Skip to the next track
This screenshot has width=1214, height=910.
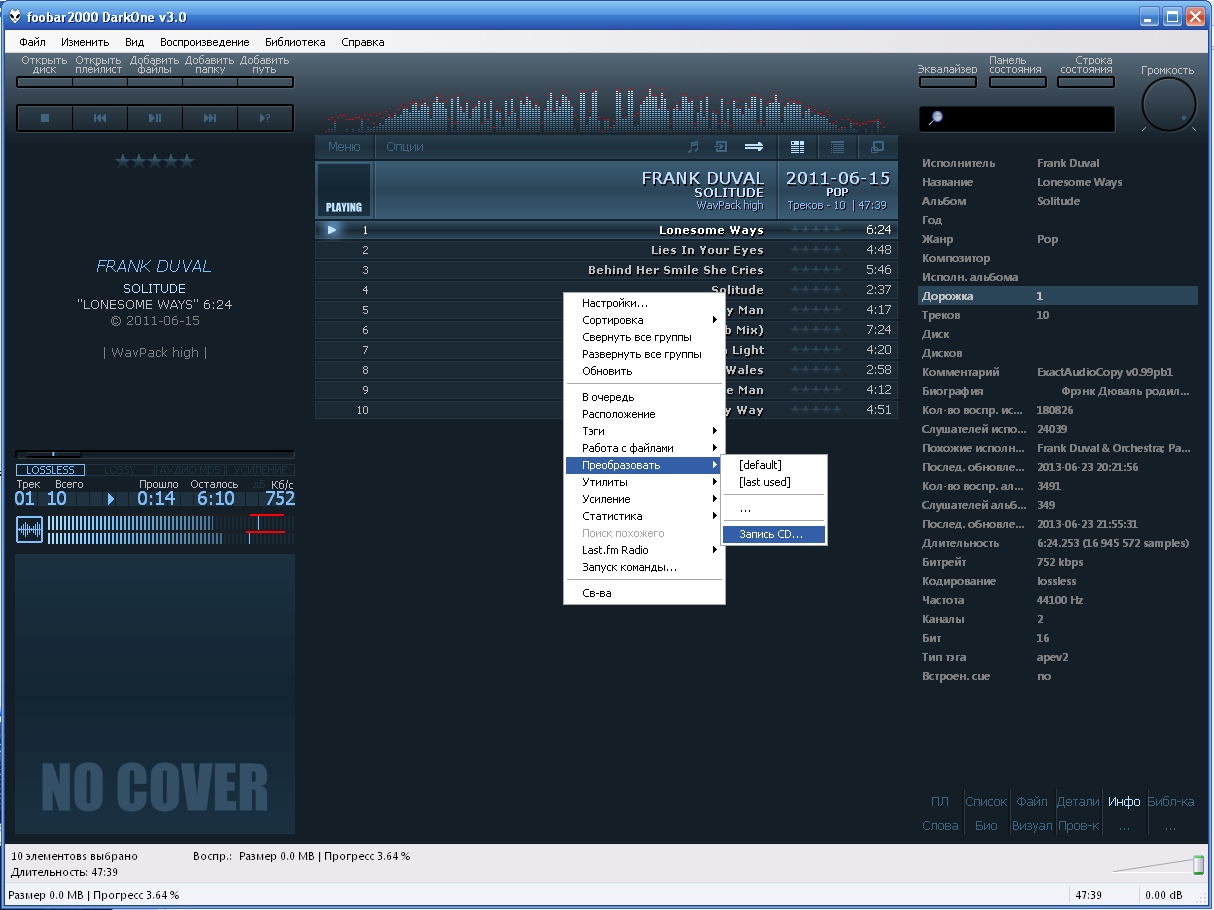tap(210, 118)
